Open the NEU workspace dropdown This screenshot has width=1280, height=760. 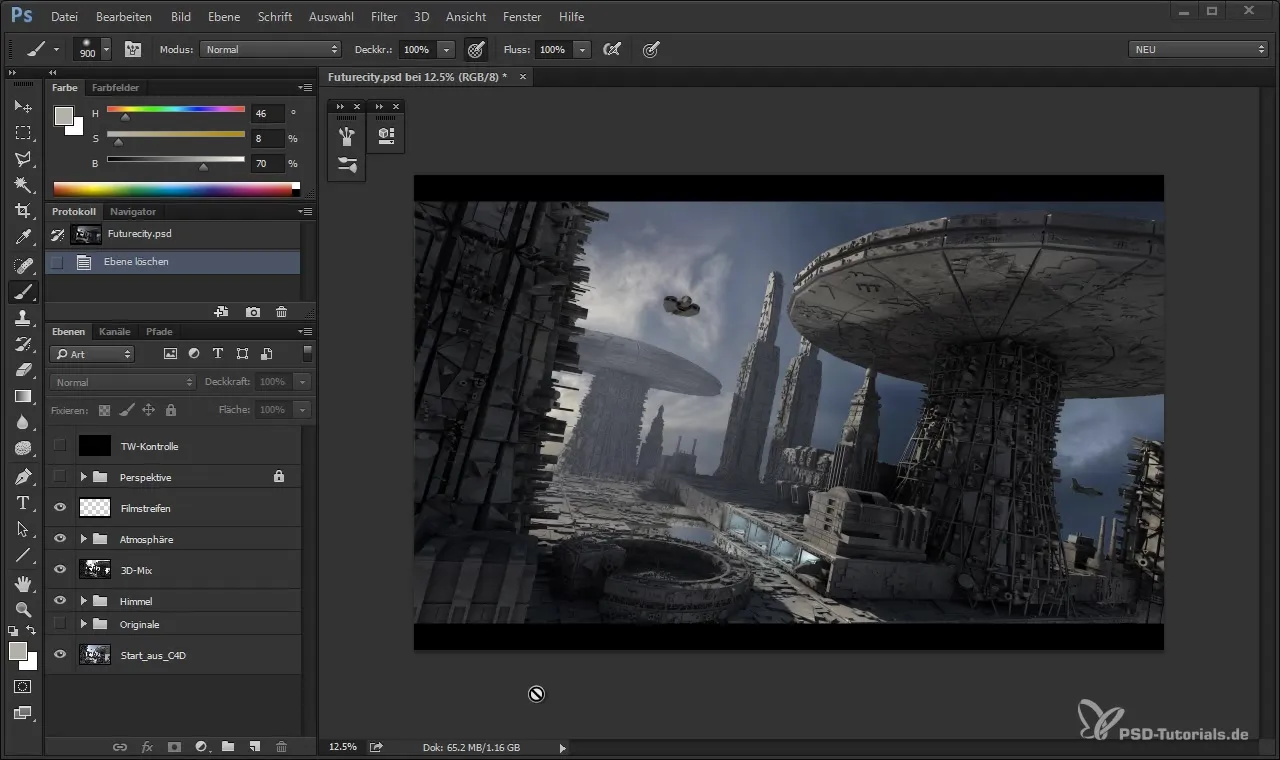coord(1197,49)
